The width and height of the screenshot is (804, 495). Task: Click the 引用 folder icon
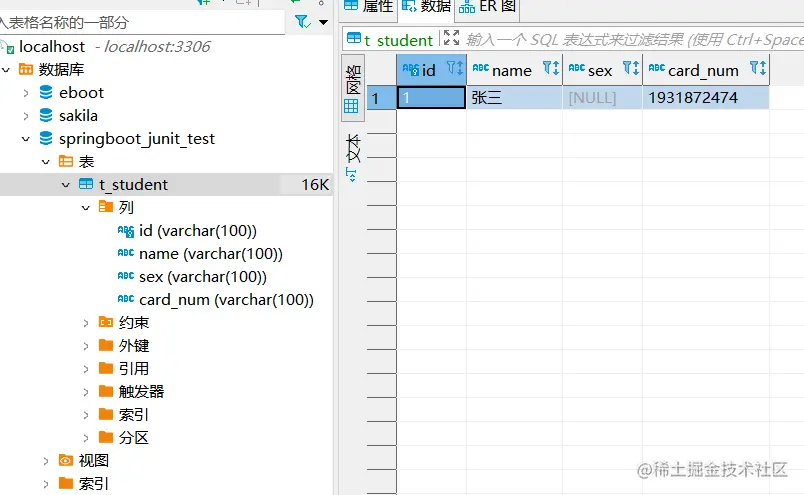tap(106, 368)
